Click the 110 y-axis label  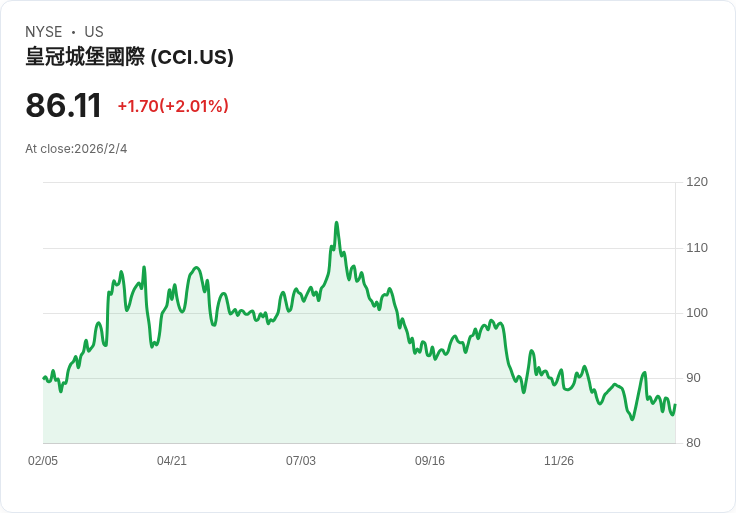[x=697, y=247]
